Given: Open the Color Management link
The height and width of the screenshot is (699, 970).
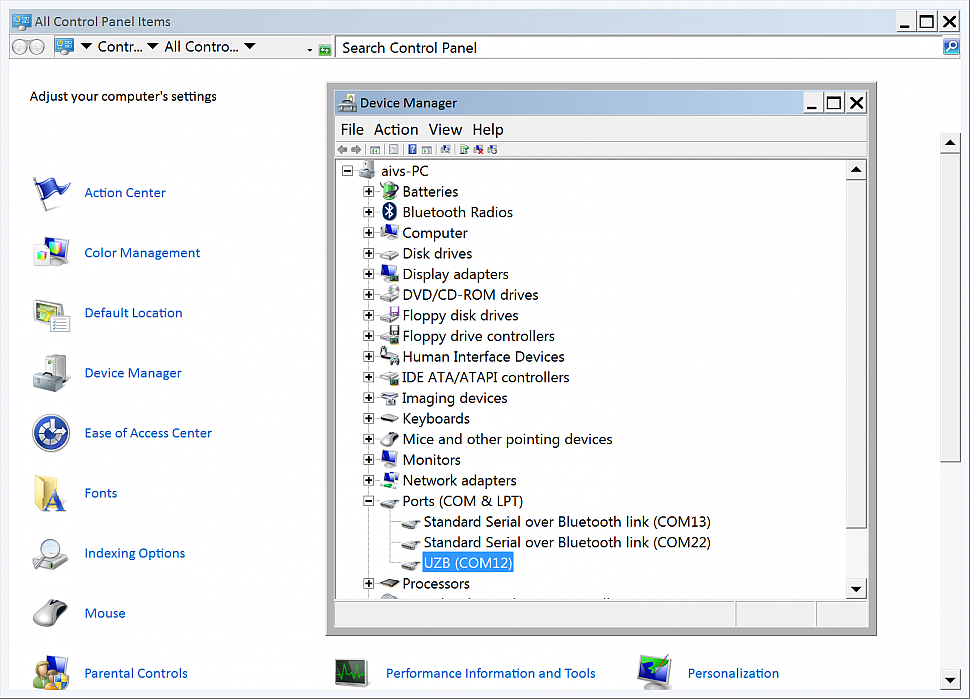Looking at the screenshot, I should pyautogui.click(x=142, y=253).
